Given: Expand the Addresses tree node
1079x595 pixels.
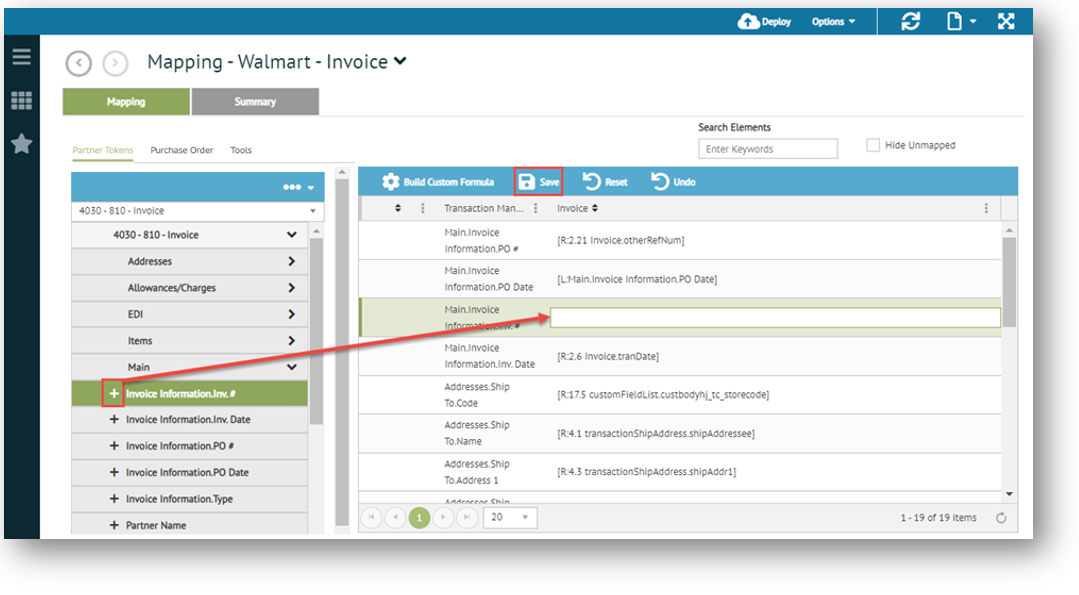Looking at the screenshot, I should point(291,261).
